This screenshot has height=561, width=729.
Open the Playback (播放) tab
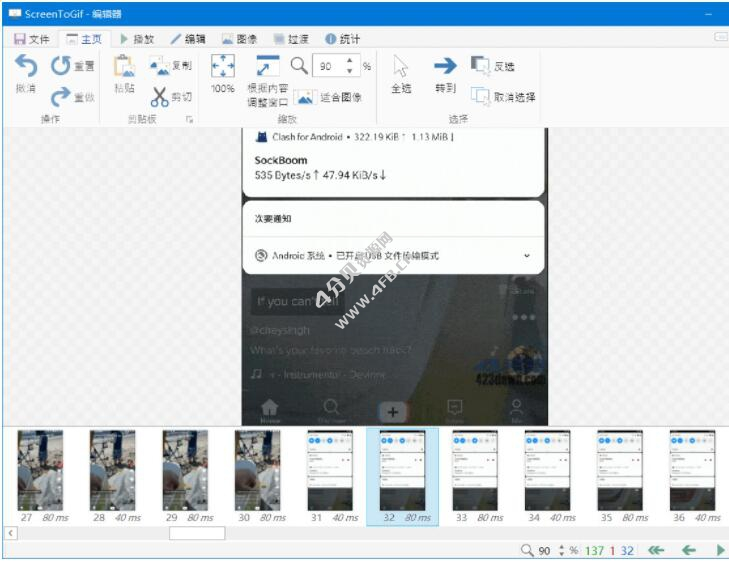[x=136, y=39]
